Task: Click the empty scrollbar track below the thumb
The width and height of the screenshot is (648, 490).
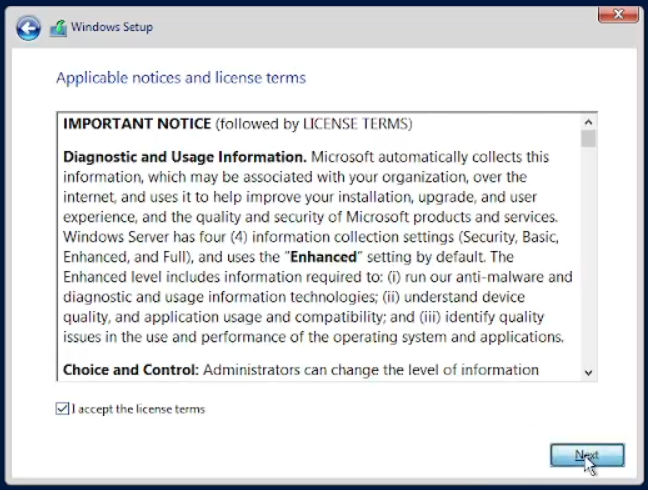Action: [x=588, y=260]
